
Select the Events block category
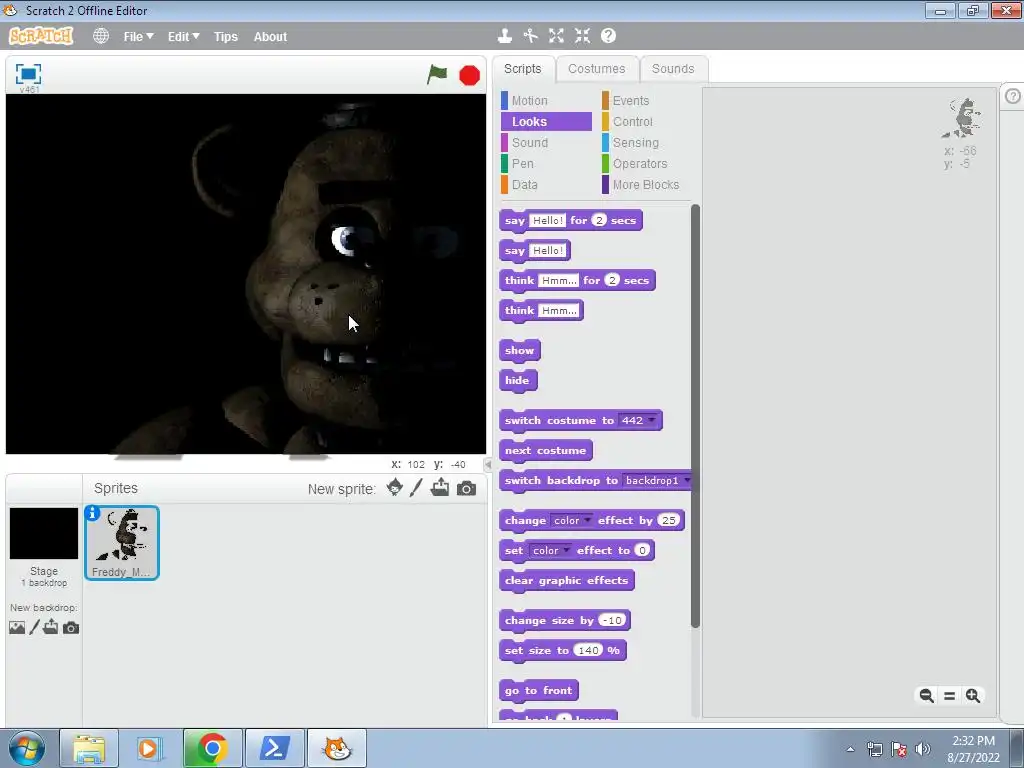(645, 101)
